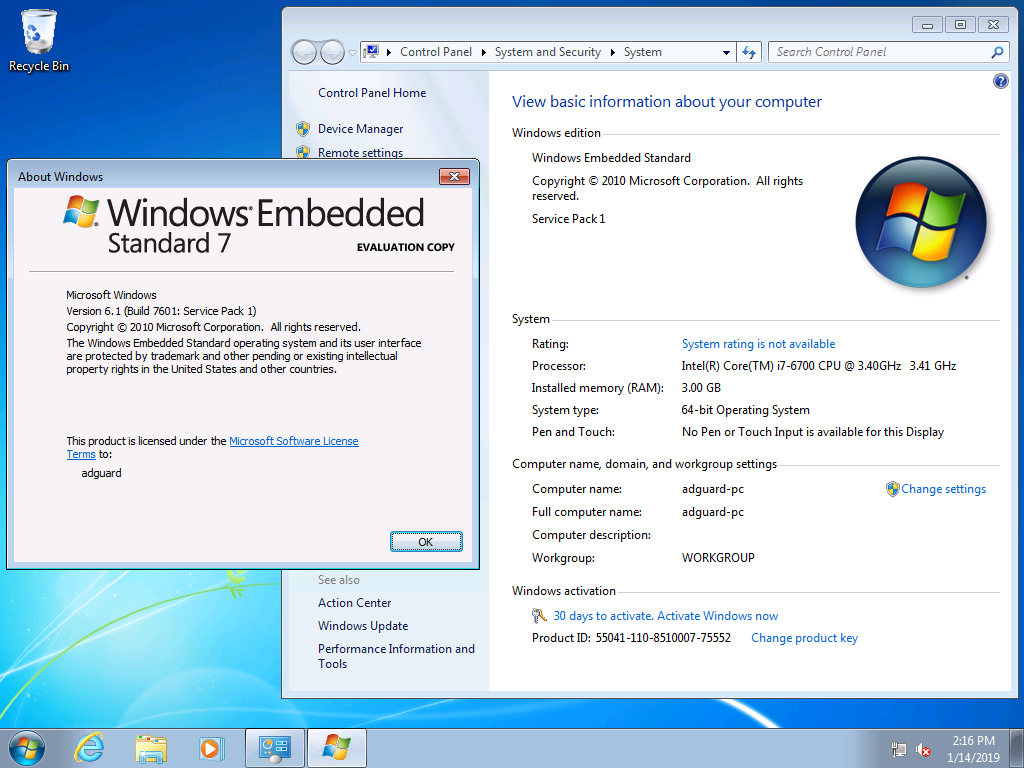
Task: Click the Service Pack 1 text in System window
Action: pos(568,219)
